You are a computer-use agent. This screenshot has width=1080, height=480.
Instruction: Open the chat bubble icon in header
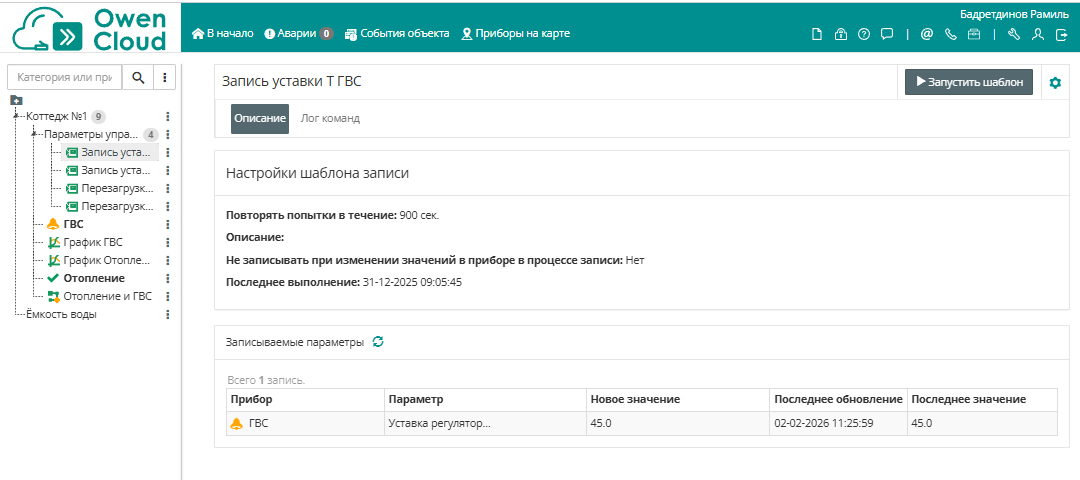click(887, 34)
